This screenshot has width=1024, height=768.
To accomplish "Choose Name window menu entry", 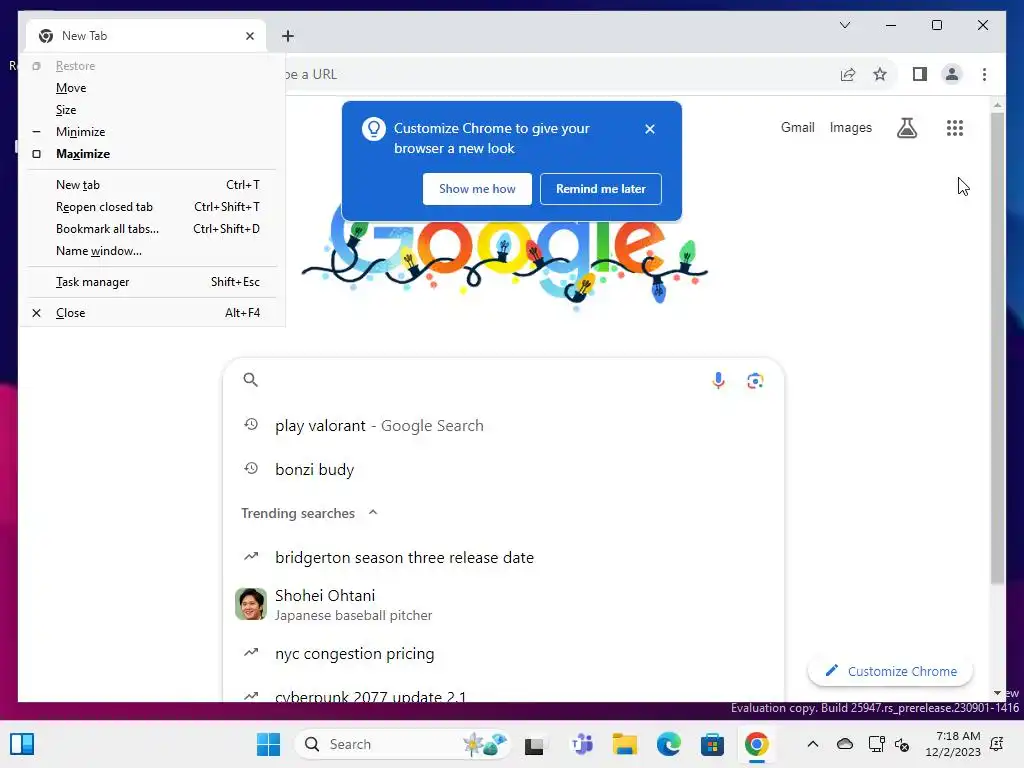I will 152,251.
